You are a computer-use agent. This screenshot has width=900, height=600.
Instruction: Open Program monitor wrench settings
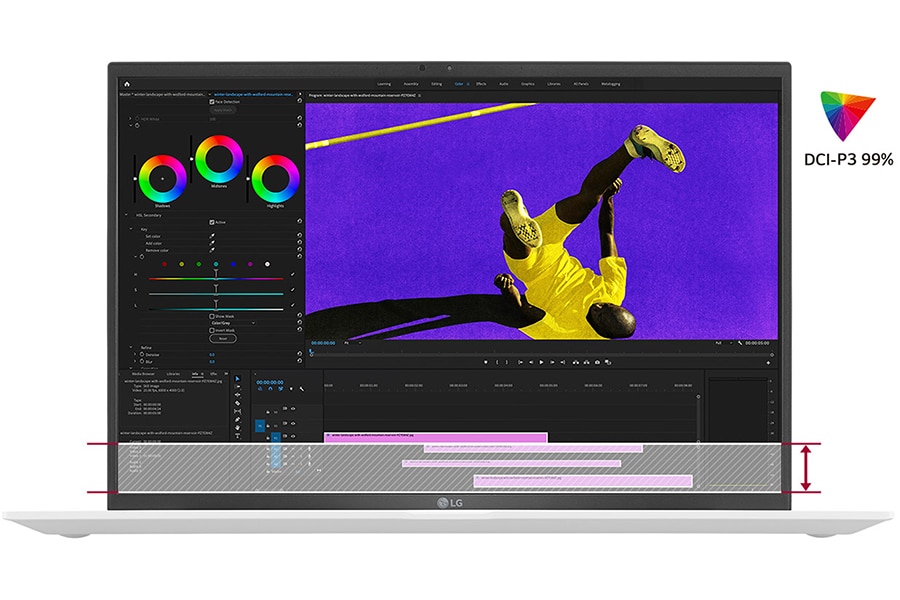click(740, 343)
